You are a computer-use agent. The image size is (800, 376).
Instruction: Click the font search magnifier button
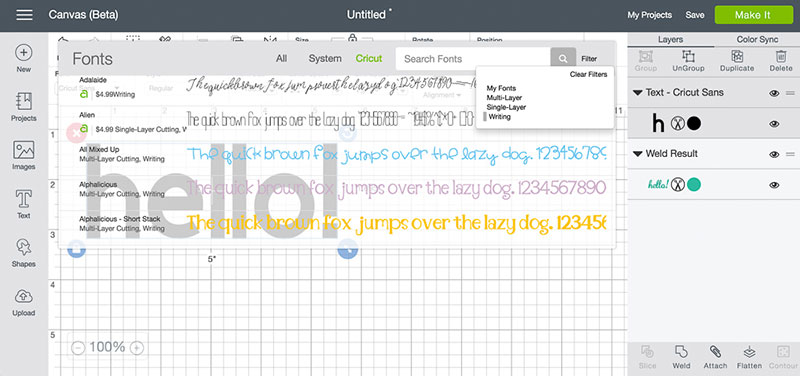563,59
